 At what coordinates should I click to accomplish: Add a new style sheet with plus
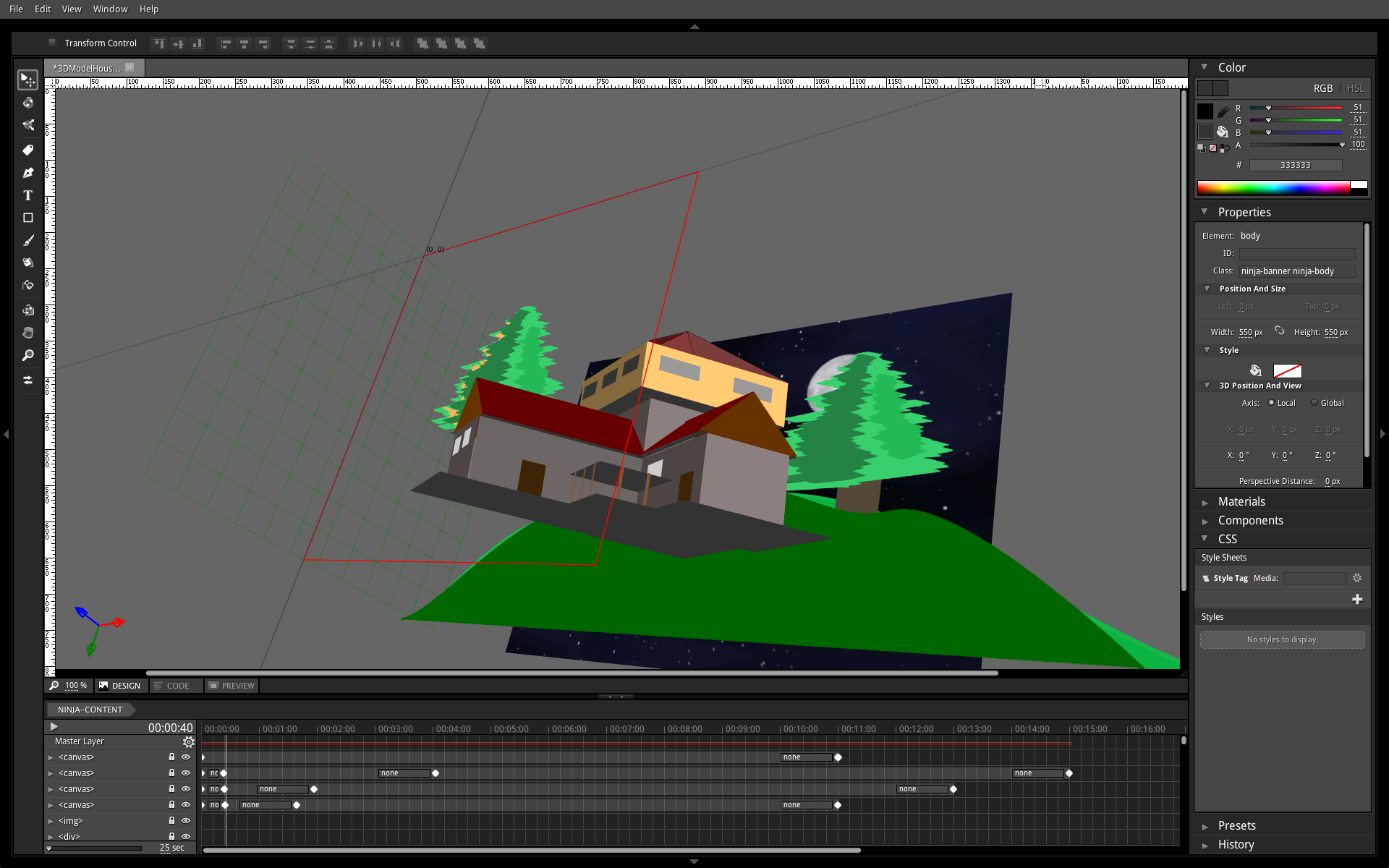point(1357,599)
